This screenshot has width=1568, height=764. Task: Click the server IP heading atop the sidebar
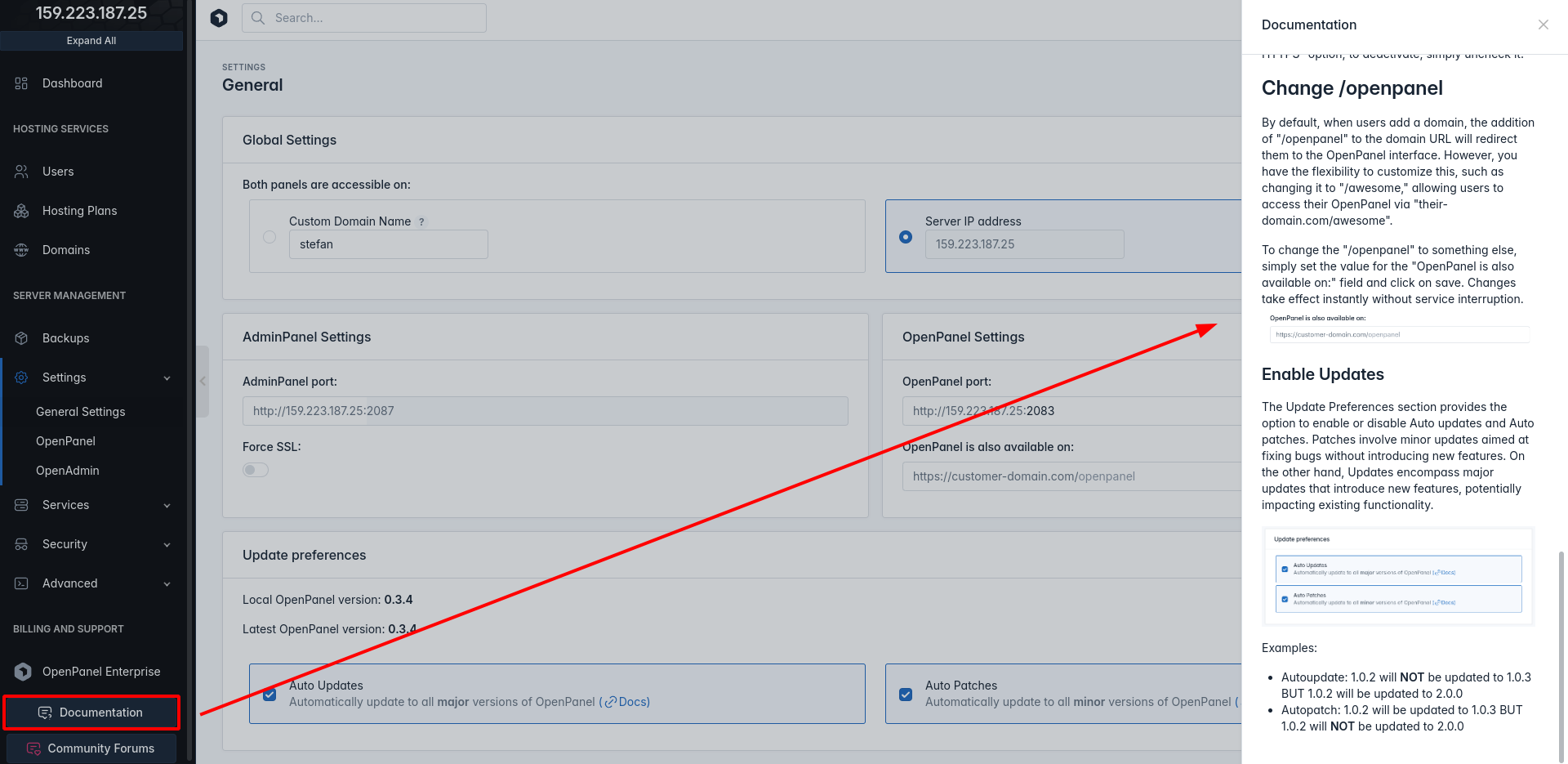pos(91,13)
